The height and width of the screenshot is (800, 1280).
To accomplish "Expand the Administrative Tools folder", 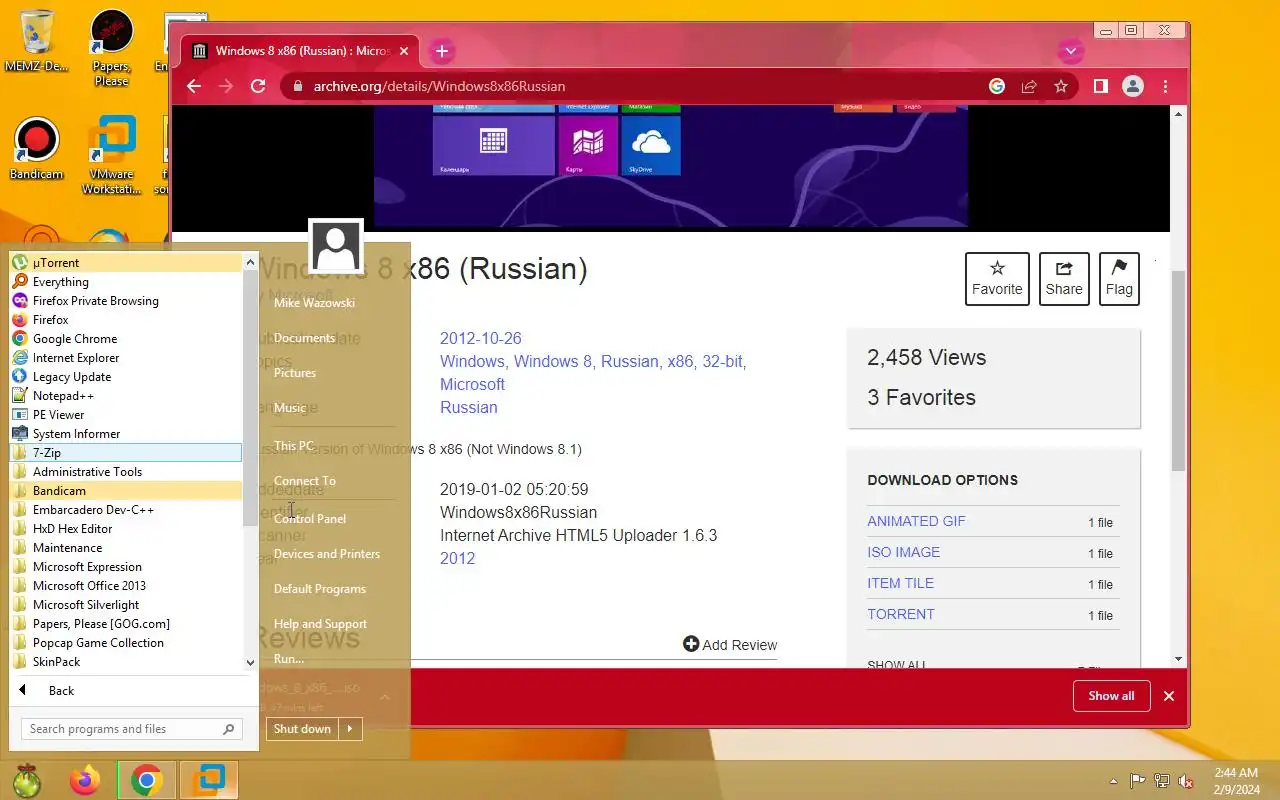I will pos(126,472).
